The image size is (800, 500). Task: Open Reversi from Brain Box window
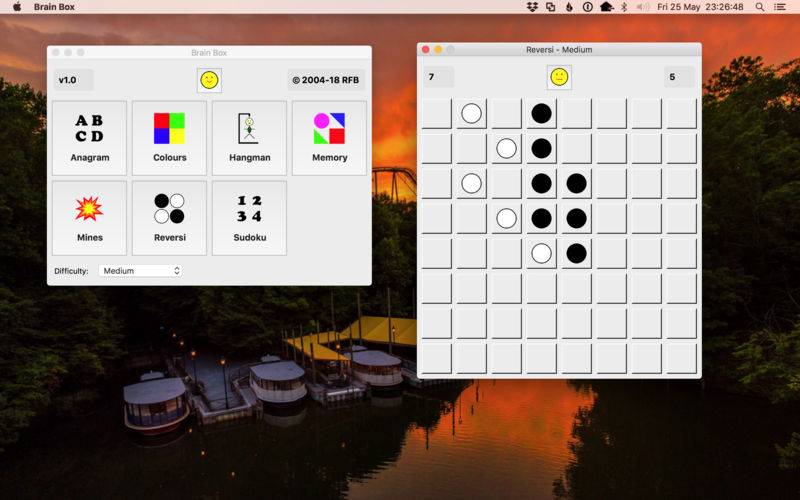tap(169, 218)
